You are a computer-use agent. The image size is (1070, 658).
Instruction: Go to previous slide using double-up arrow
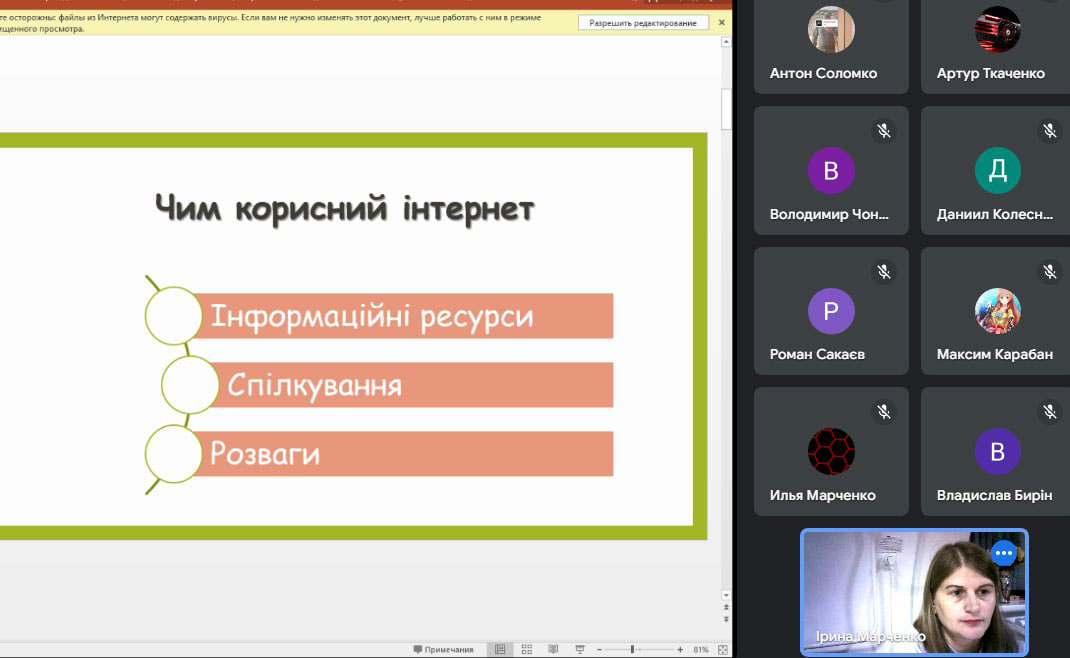(x=726, y=607)
